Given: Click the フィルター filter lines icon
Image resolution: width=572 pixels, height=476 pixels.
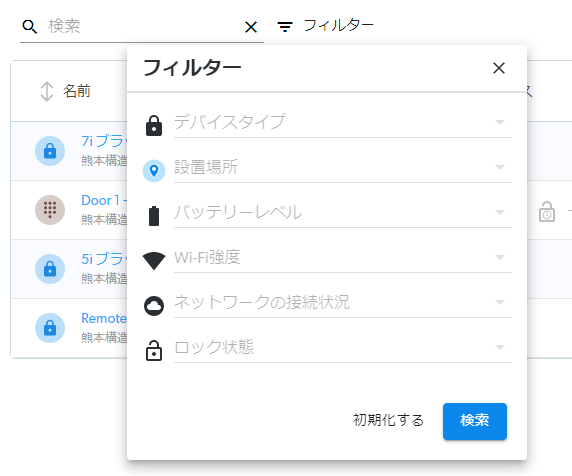Looking at the screenshot, I should point(285,27).
